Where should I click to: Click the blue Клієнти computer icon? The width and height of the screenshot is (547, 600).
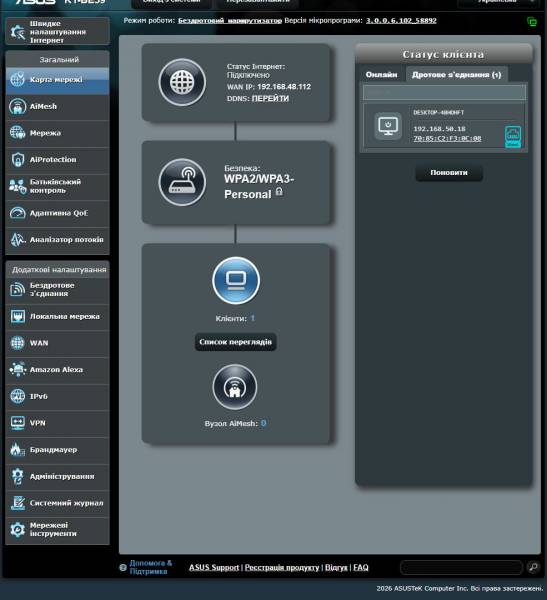[x=236, y=280]
